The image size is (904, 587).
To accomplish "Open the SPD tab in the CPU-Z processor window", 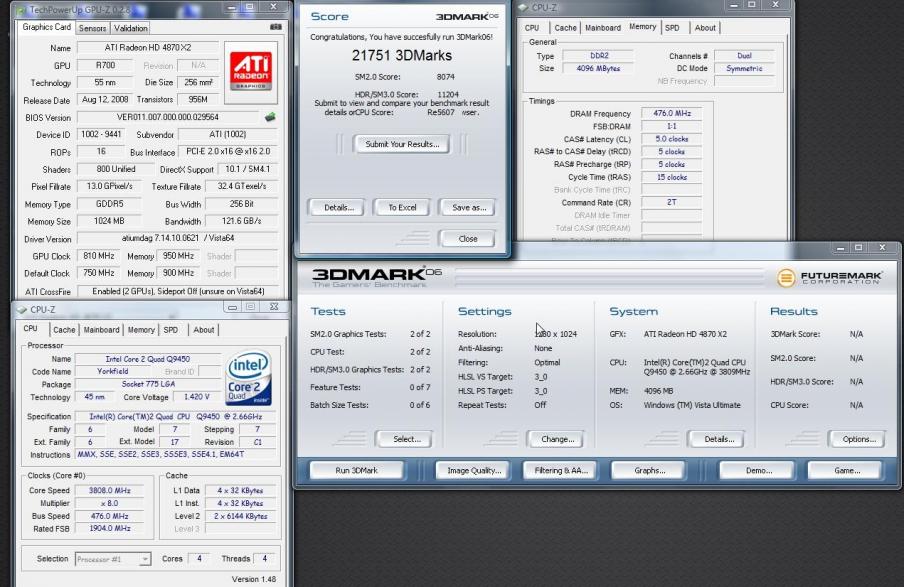I will tap(171, 330).
